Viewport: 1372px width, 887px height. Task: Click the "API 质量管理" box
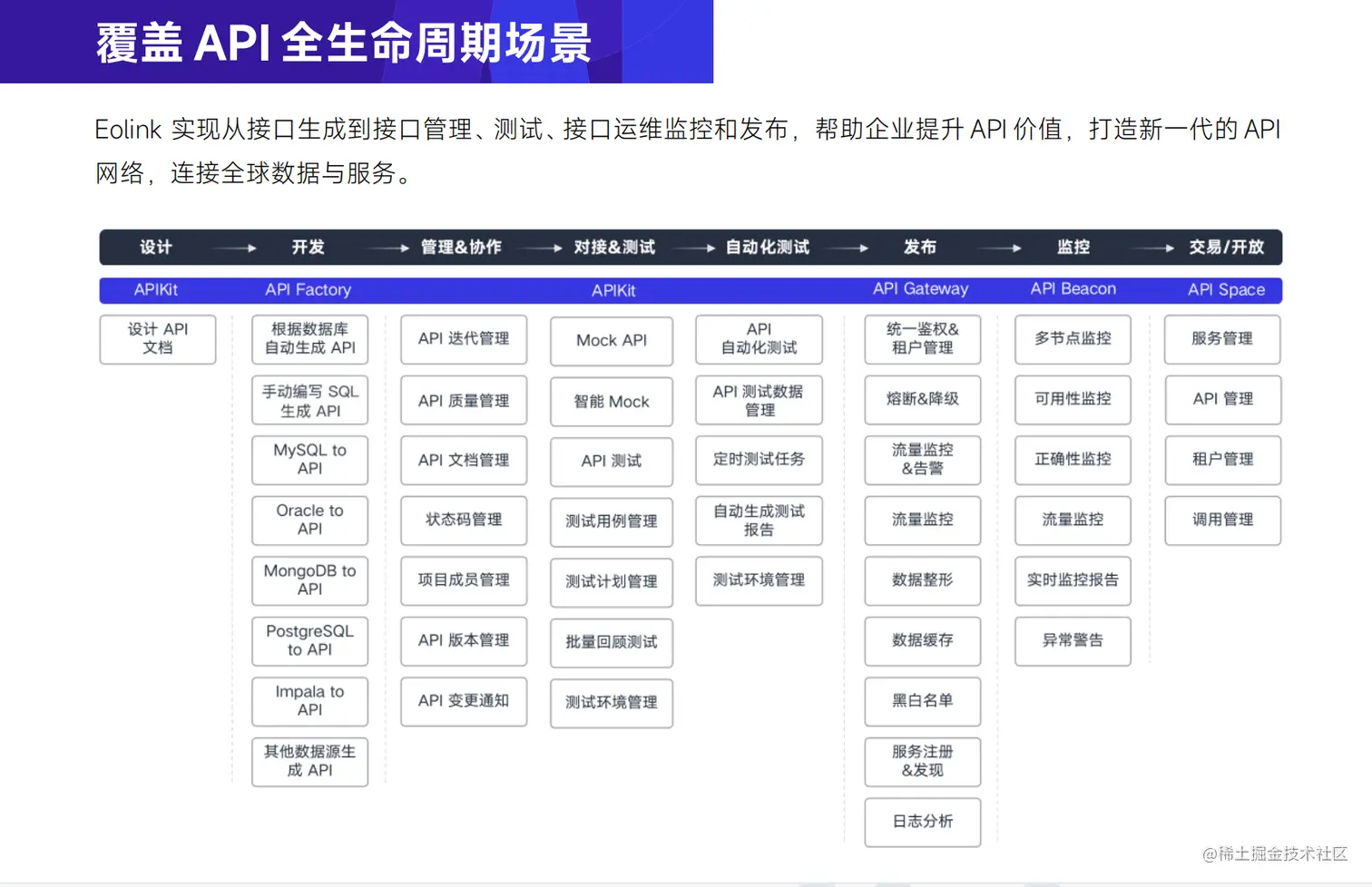pos(464,400)
